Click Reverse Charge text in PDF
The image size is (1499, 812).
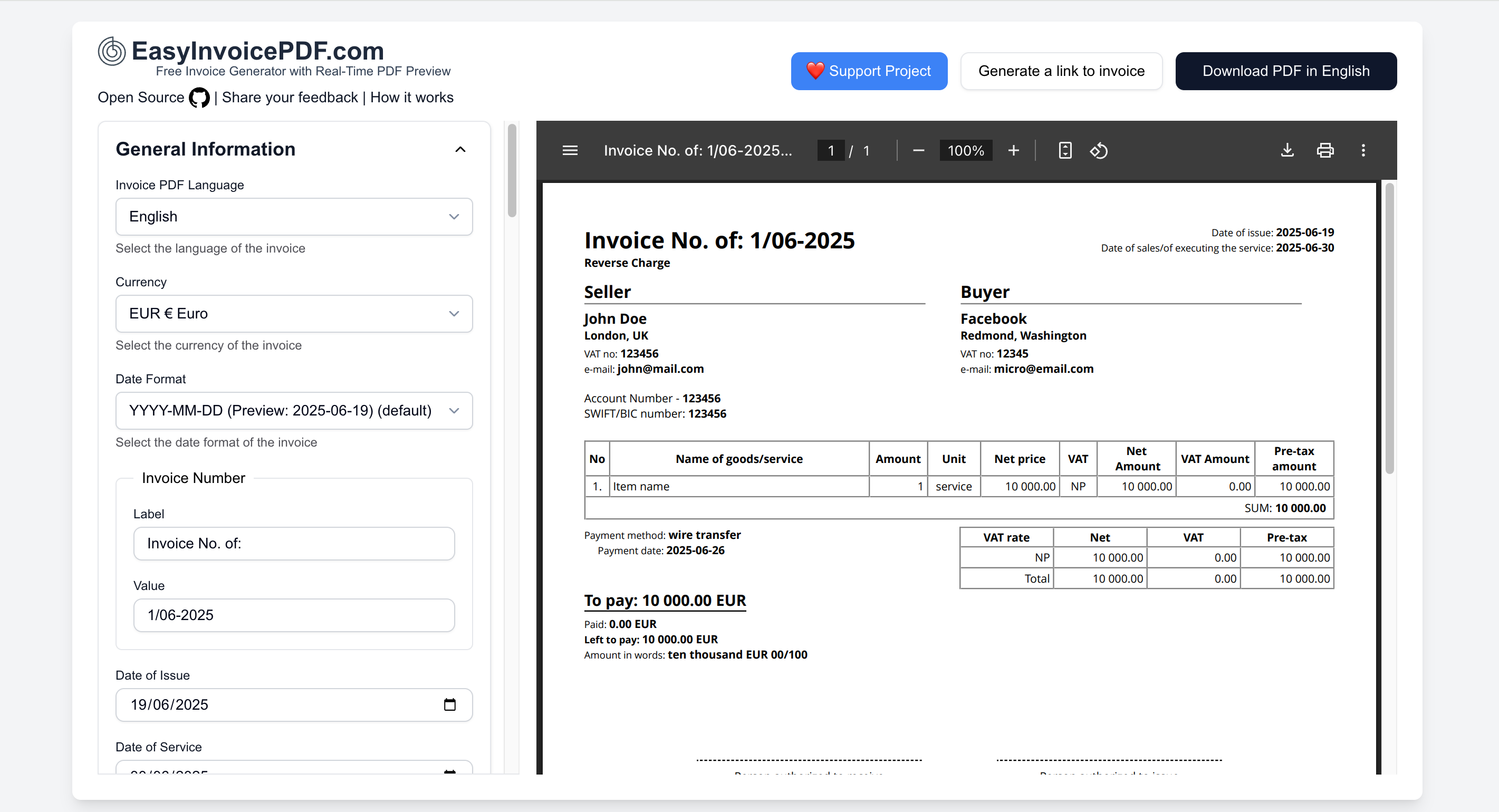[x=627, y=263]
